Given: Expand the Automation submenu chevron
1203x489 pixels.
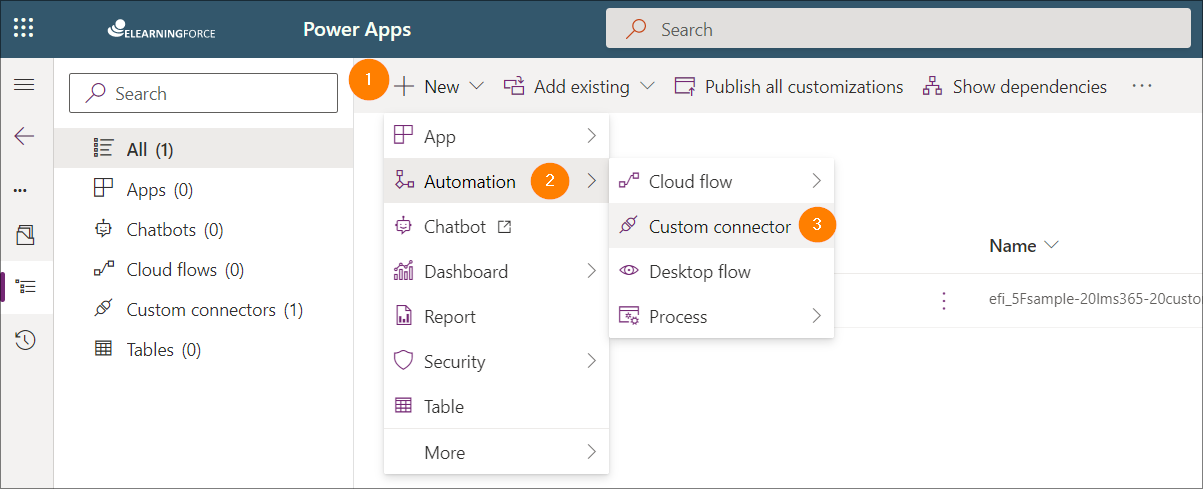Looking at the screenshot, I should tap(592, 181).
